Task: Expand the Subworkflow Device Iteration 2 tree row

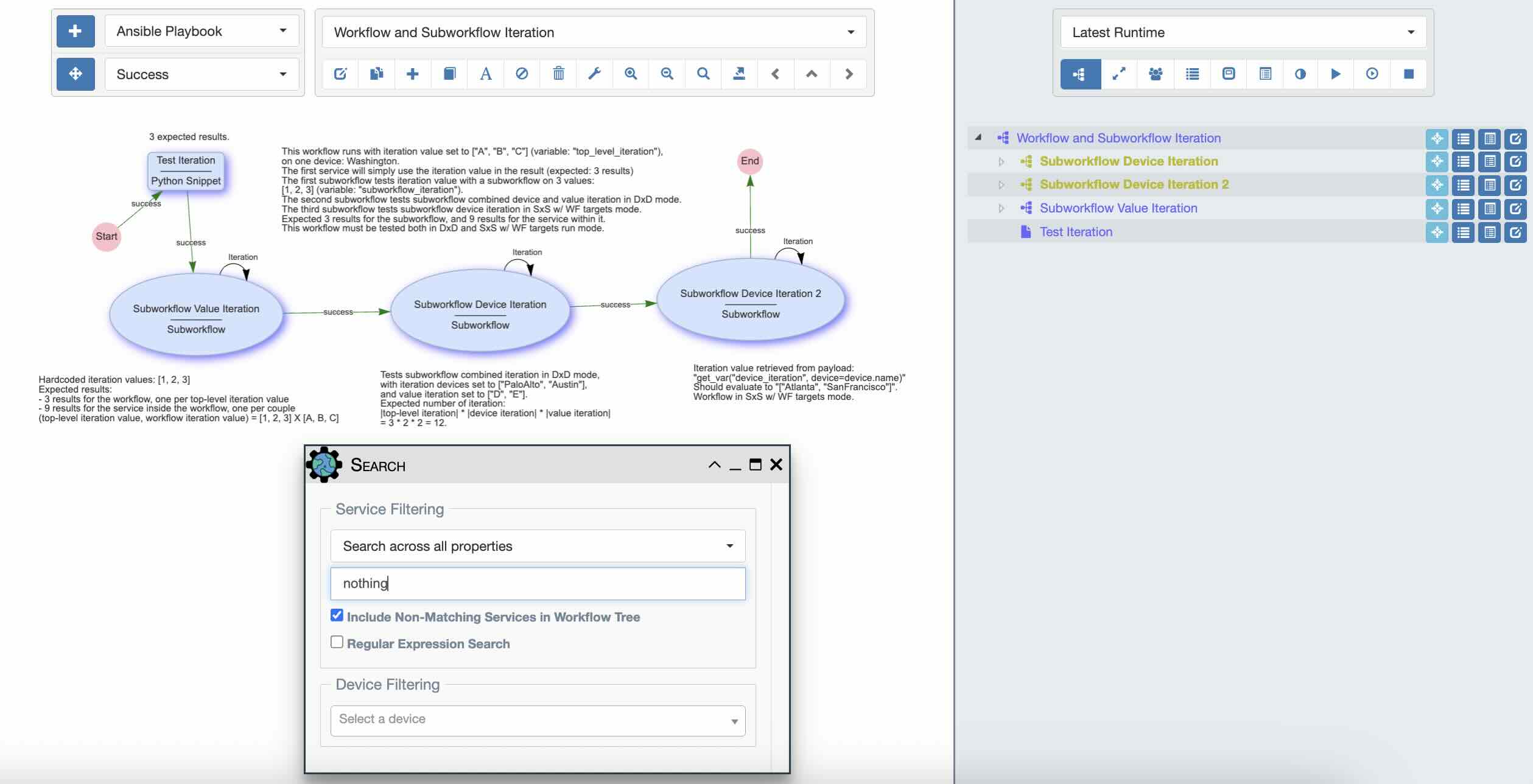Action: click(1001, 184)
